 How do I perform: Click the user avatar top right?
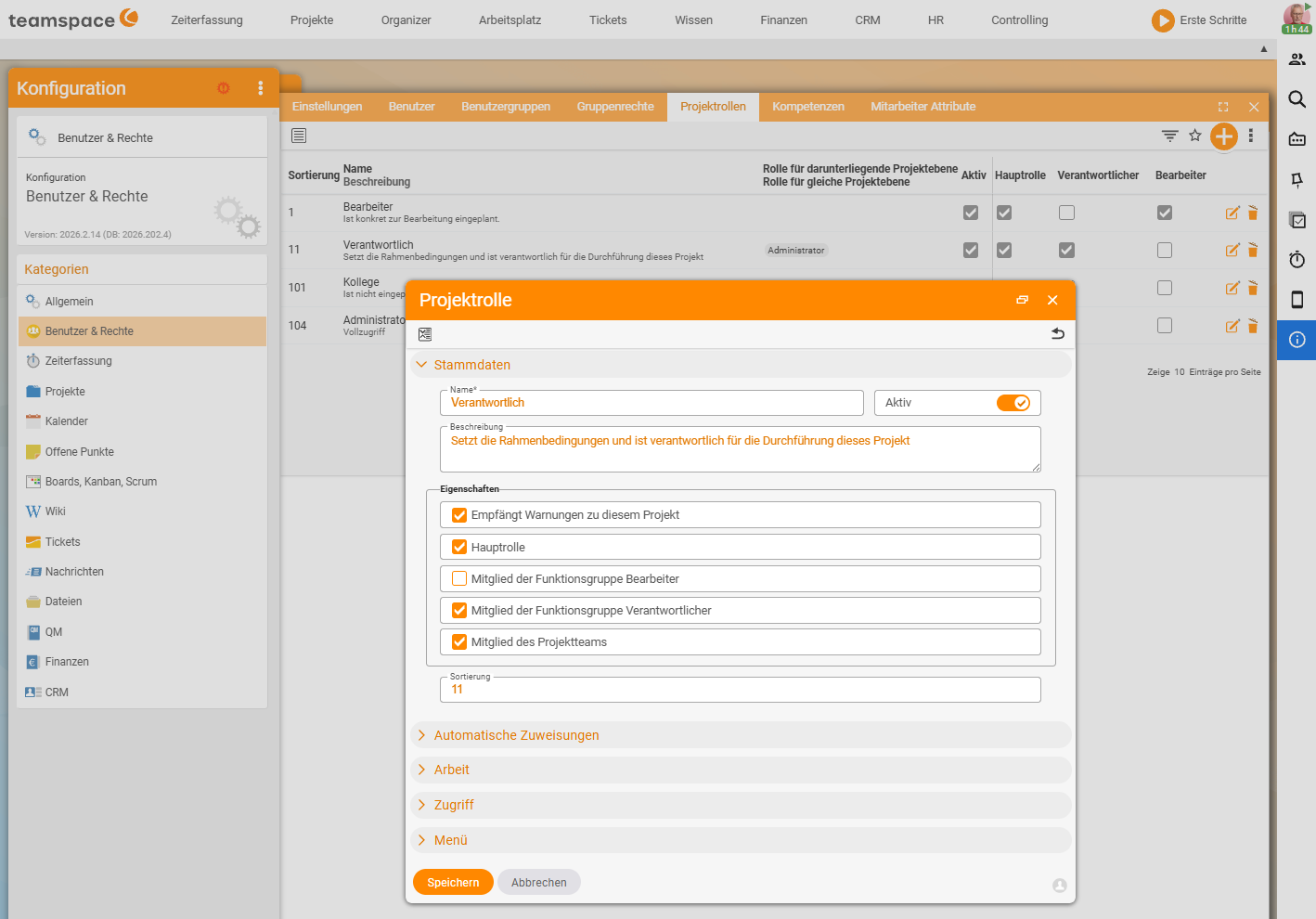[x=1297, y=18]
